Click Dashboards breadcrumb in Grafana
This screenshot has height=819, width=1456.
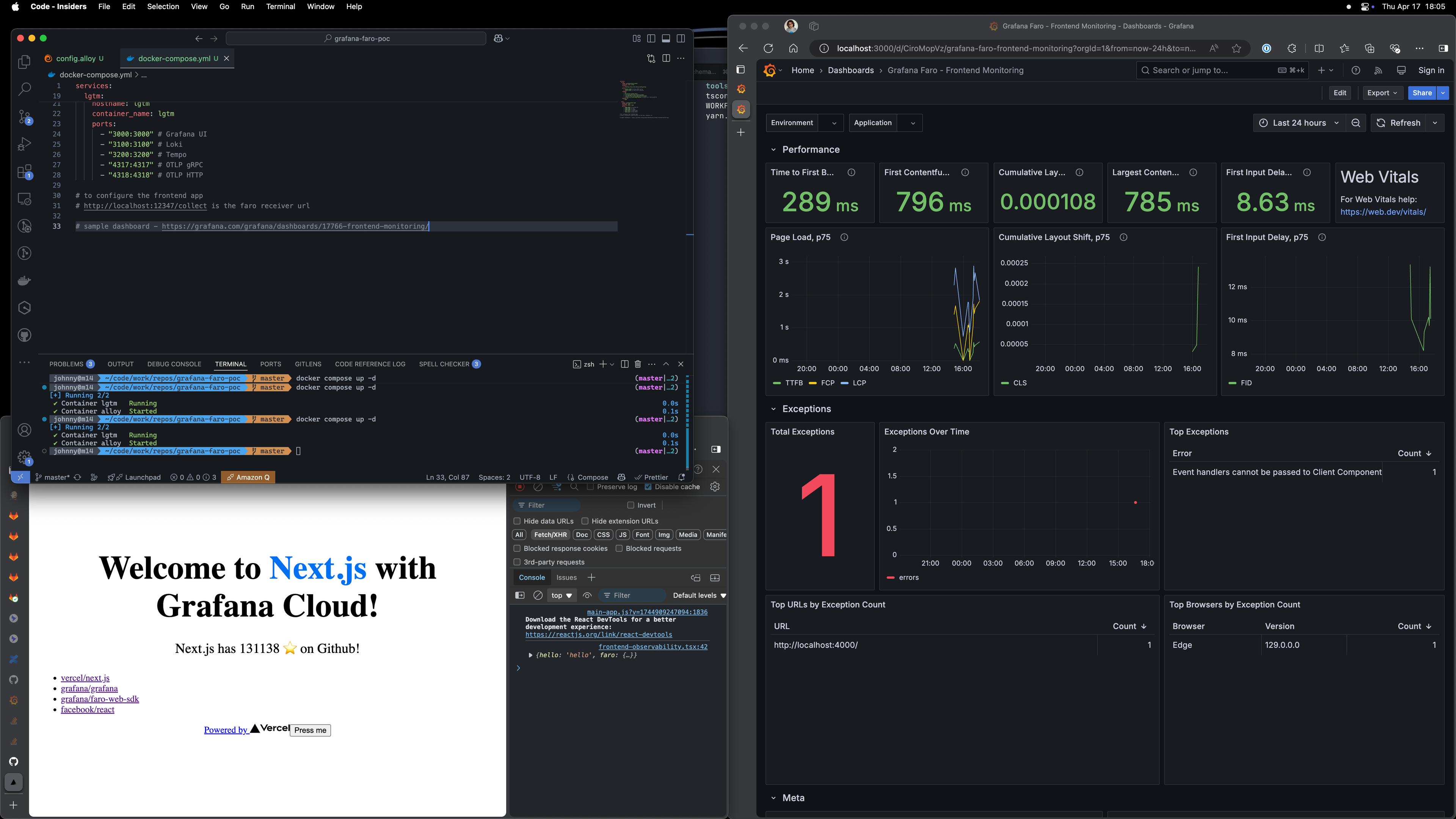point(850,70)
